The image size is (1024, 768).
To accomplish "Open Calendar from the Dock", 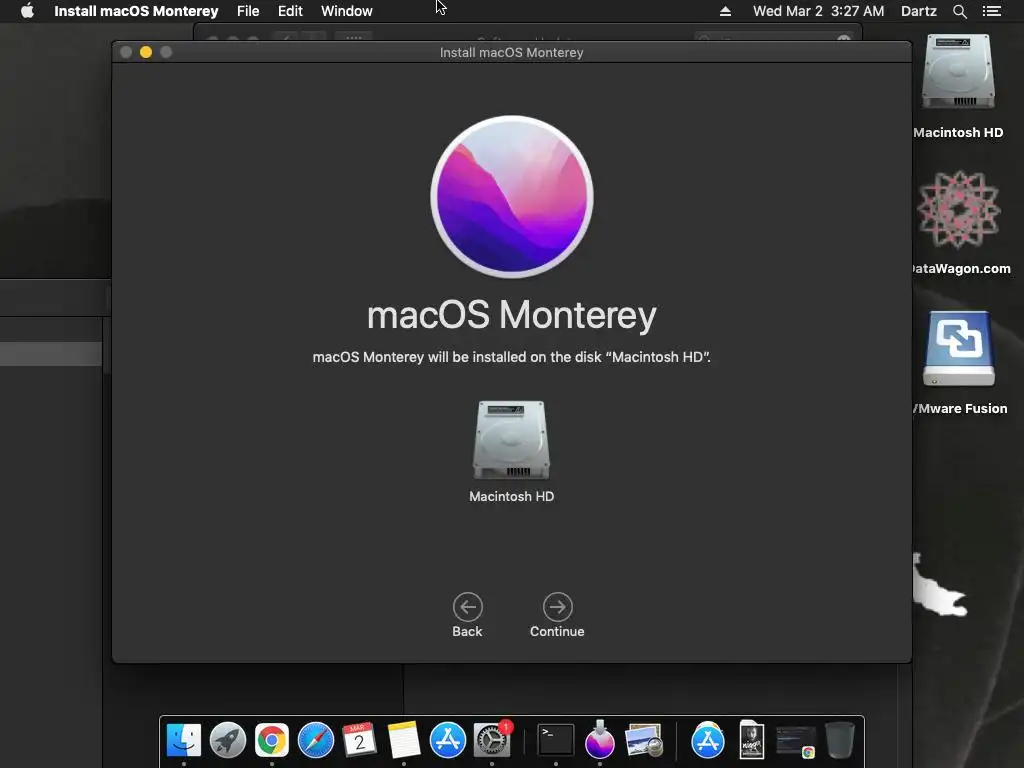I will (359, 740).
